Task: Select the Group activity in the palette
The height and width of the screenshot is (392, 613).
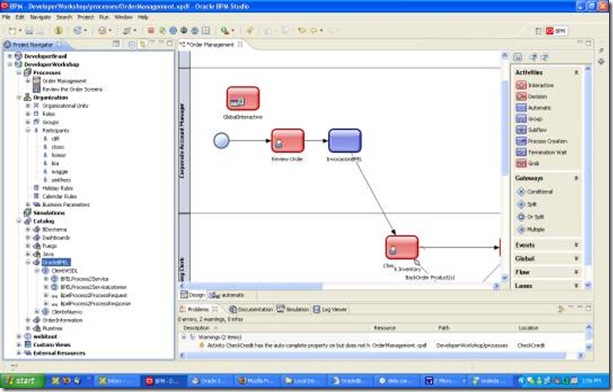Action: click(x=529, y=119)
